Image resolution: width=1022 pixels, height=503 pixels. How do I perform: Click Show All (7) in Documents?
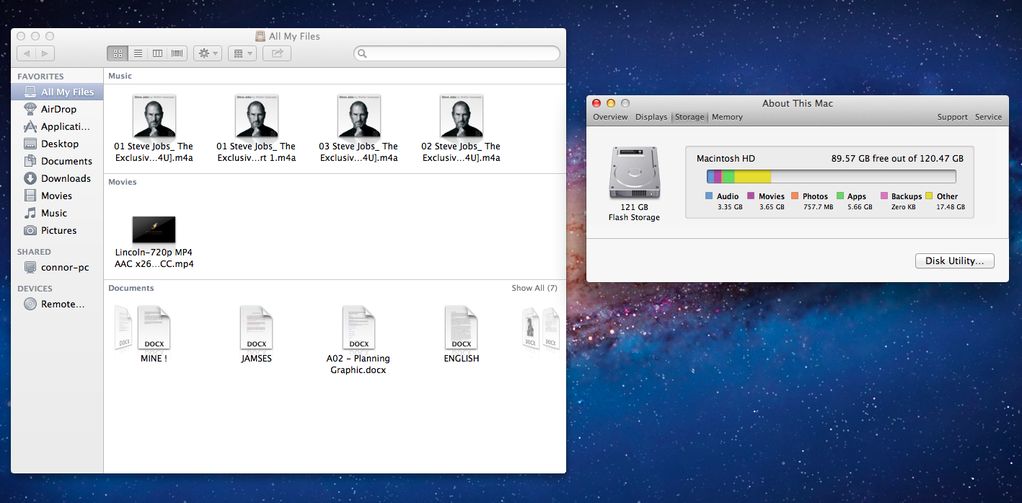coord(534,288)
